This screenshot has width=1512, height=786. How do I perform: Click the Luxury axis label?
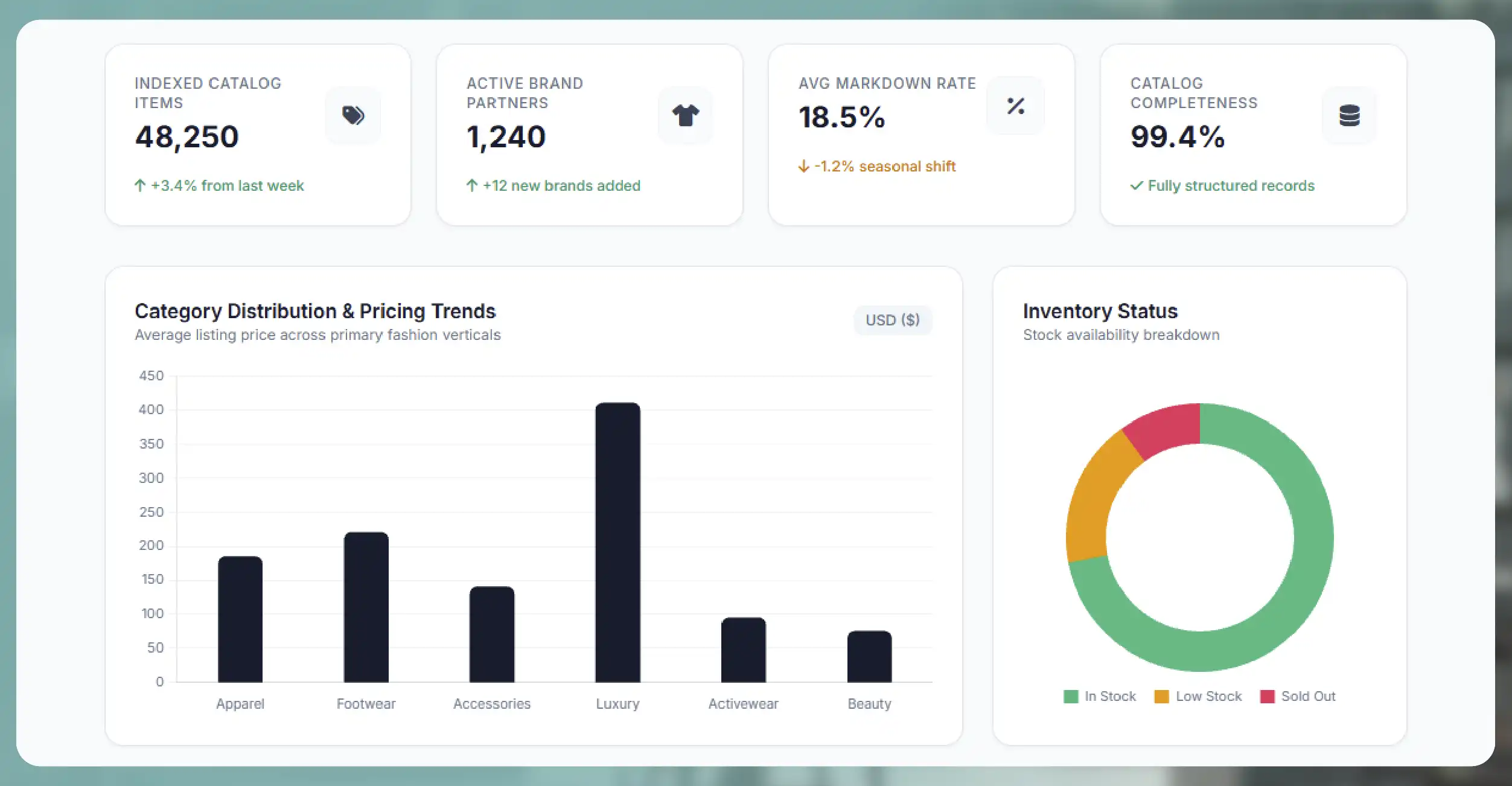click(x=617, y=704)
